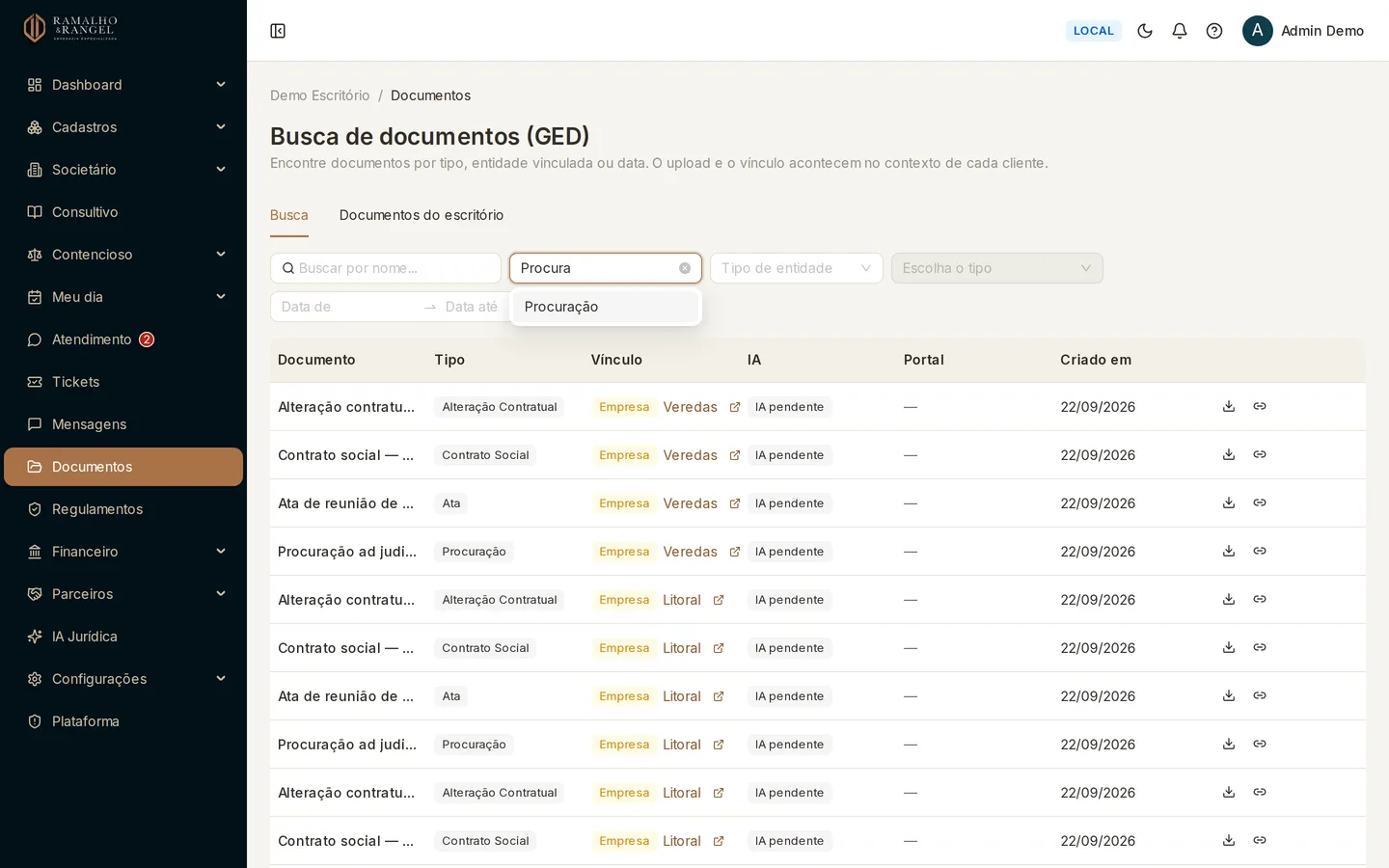This screenshot has width=1389, height=868.
Task: Open the notifications bell
Action: [1180, 31]
